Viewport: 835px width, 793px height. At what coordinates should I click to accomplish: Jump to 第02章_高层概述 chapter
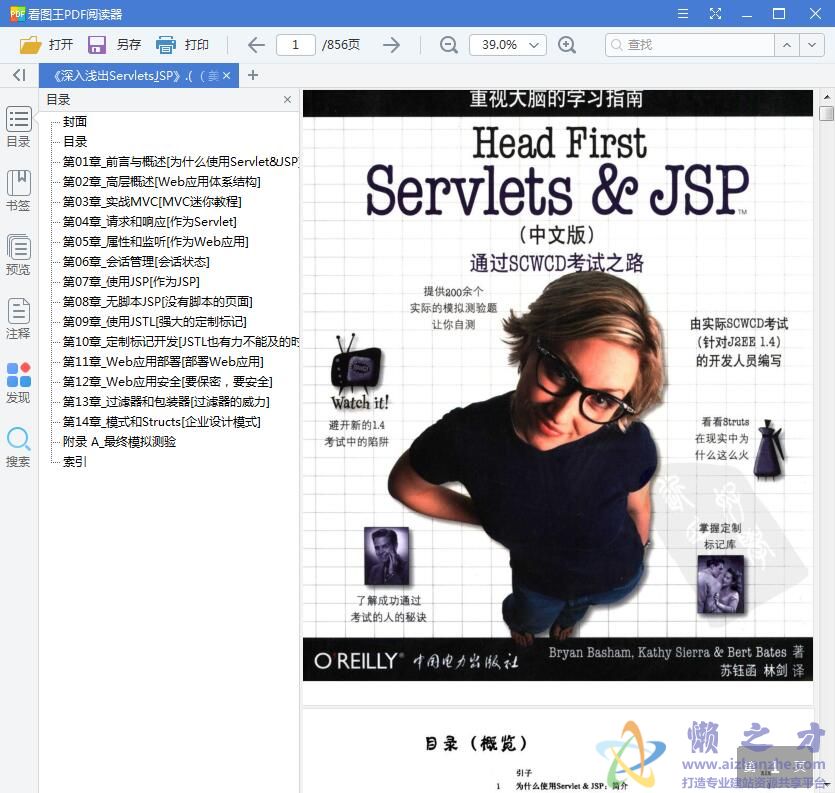[x=162, y=182]
